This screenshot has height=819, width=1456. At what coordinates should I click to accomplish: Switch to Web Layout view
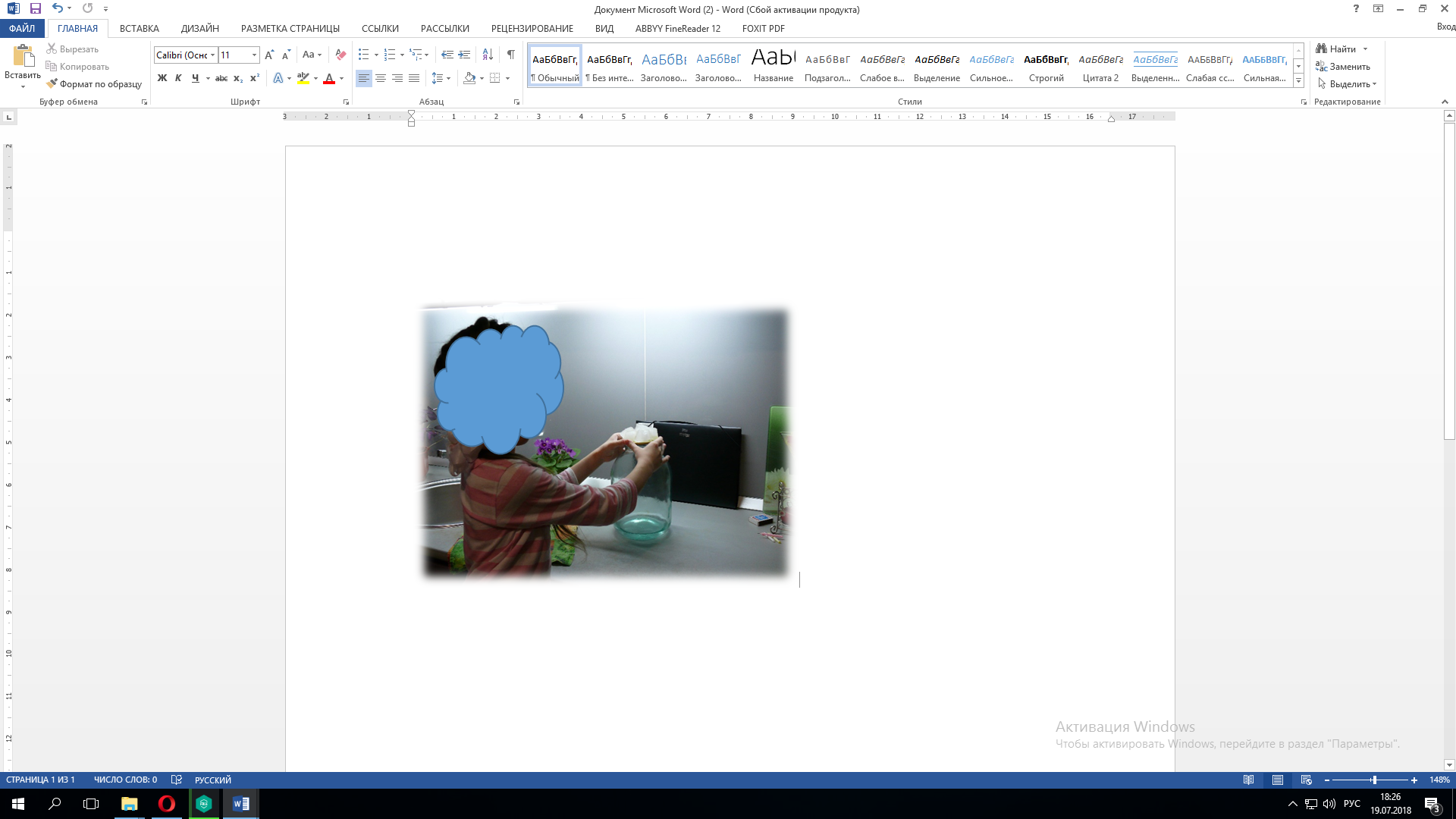1306,780
